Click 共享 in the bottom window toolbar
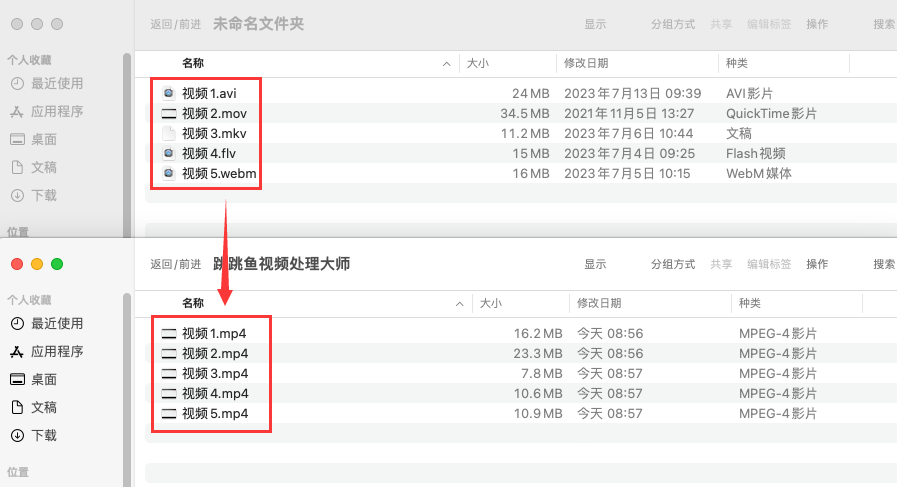The image size is (897, 487). point(721,264)
